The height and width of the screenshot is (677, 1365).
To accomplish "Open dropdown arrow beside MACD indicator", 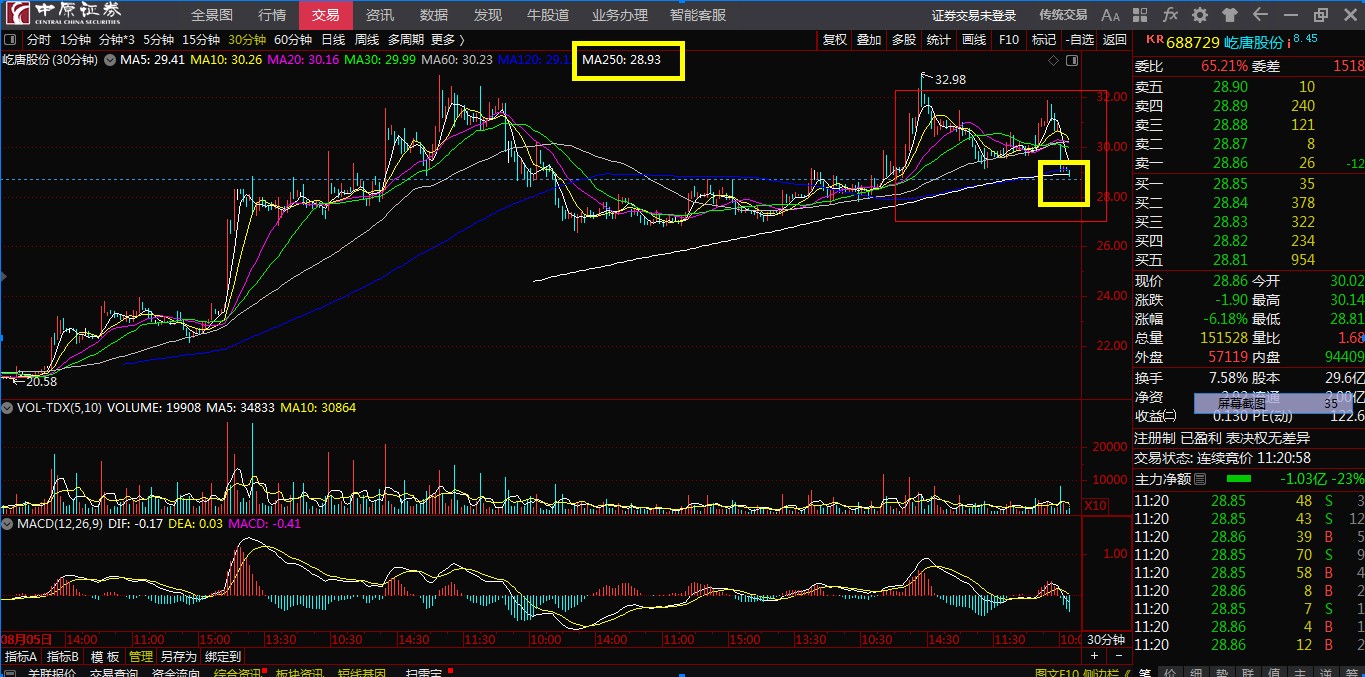I will tap(8, 524).
